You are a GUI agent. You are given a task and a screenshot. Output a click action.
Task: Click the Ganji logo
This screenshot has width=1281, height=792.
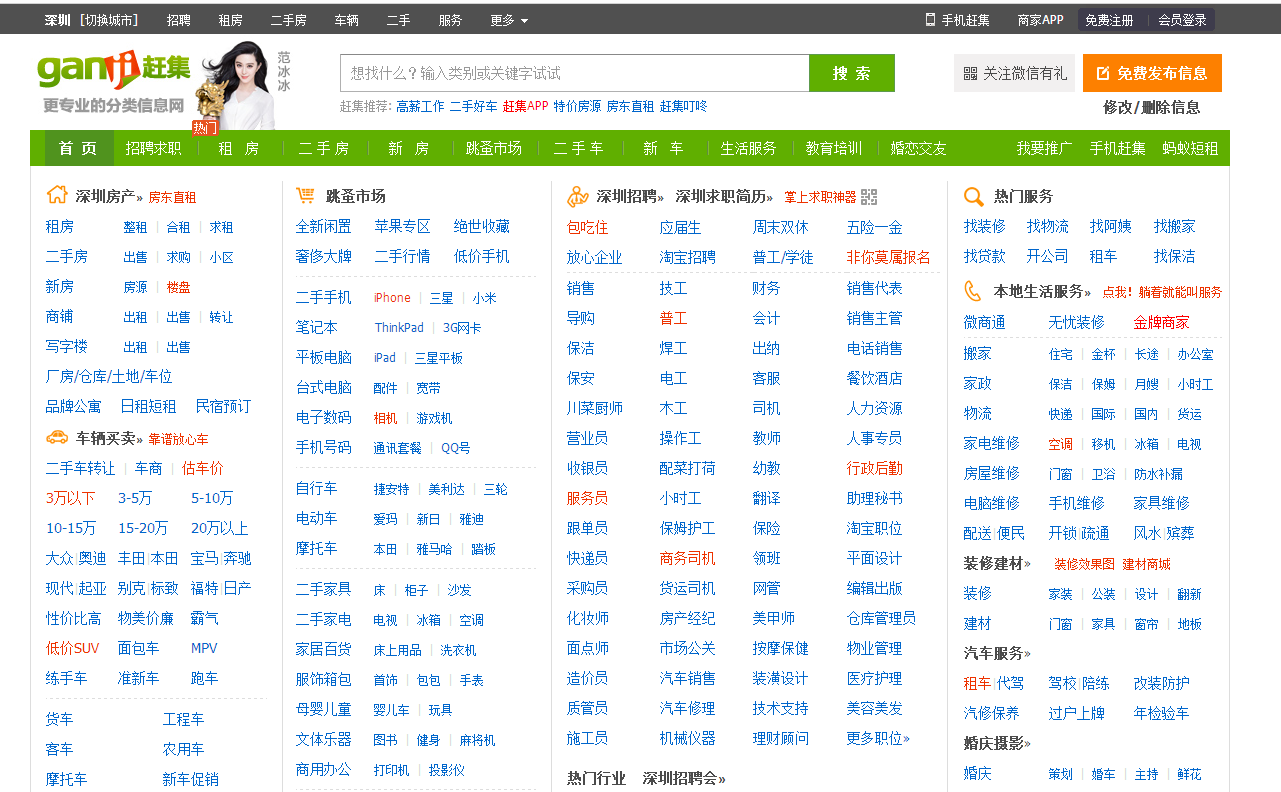[x=113, y=69]
